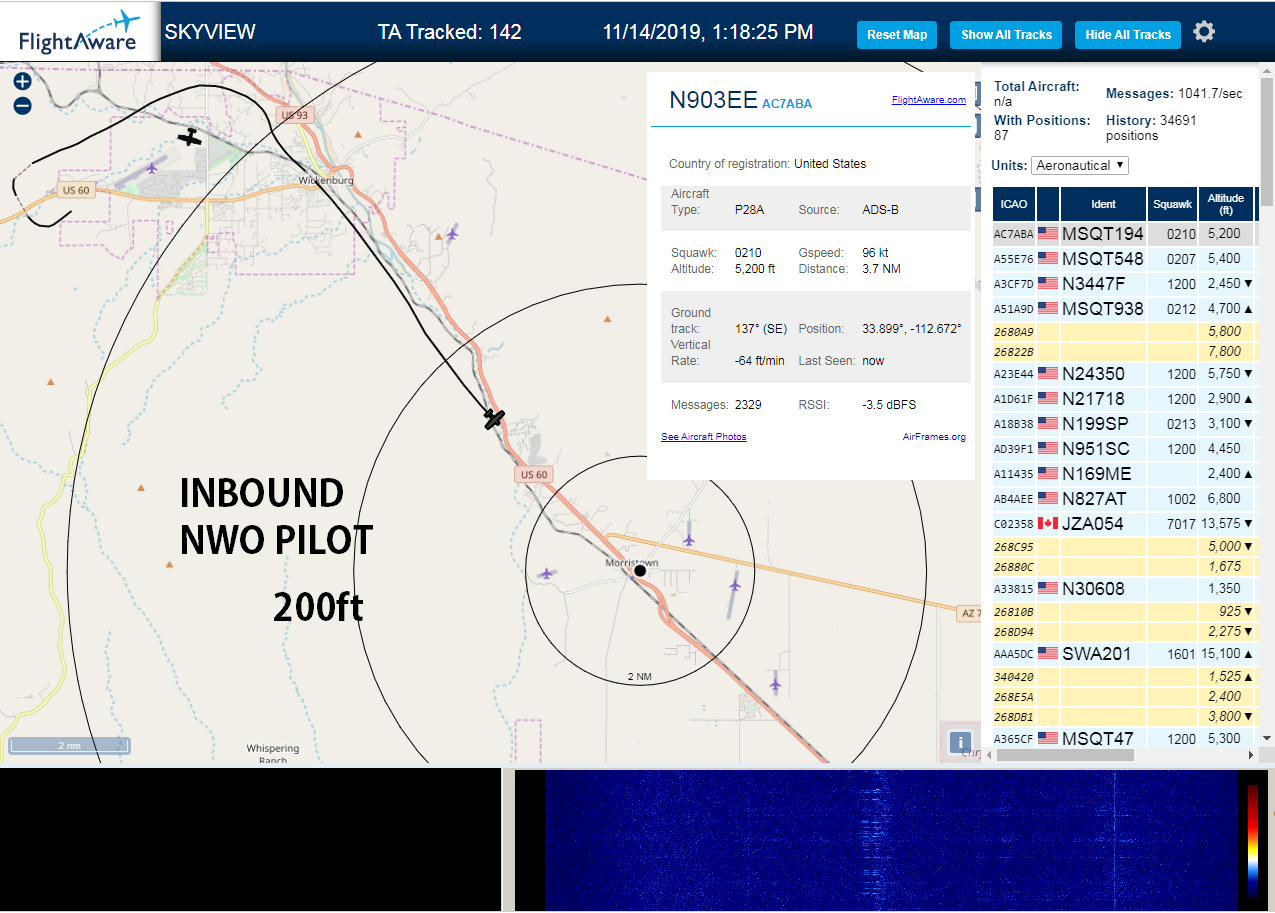Click the scroll-up arrow of the sidebar

coord(1266,70)
